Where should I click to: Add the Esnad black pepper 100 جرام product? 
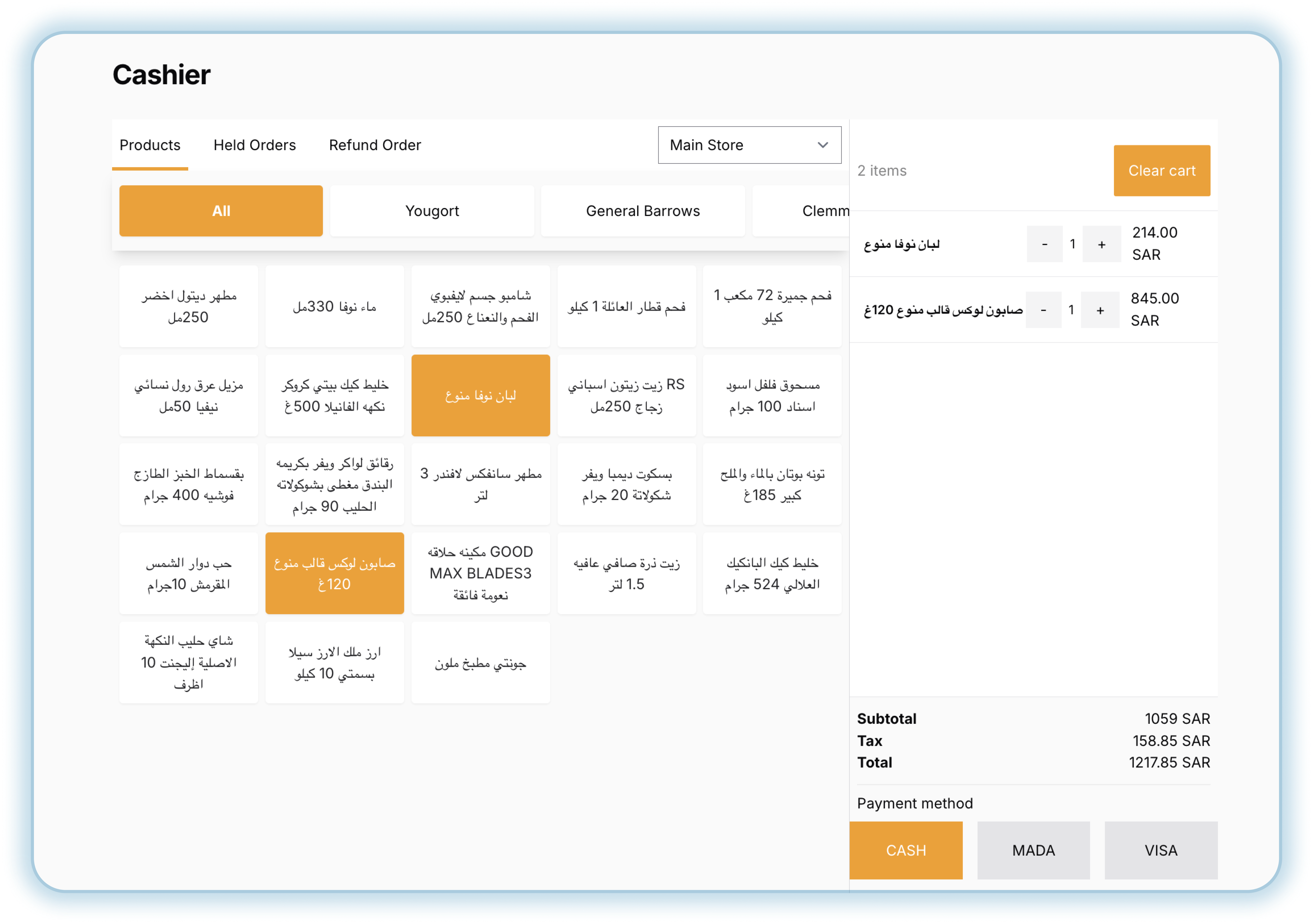[772, 395]
